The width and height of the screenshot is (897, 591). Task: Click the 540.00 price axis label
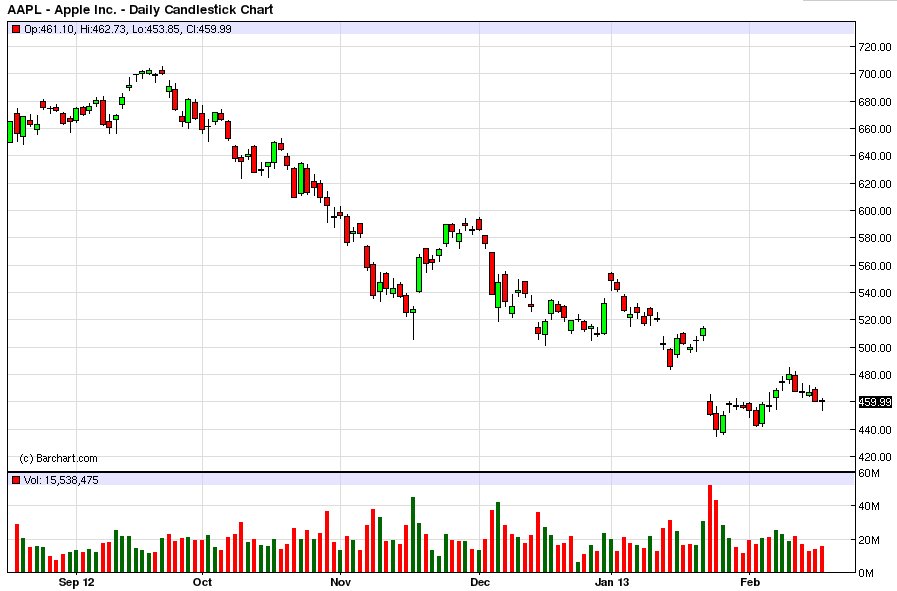[x=875, y=293]
